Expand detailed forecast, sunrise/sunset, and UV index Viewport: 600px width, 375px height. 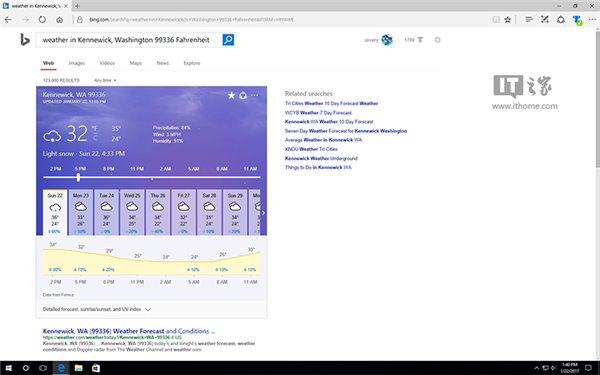97,309
